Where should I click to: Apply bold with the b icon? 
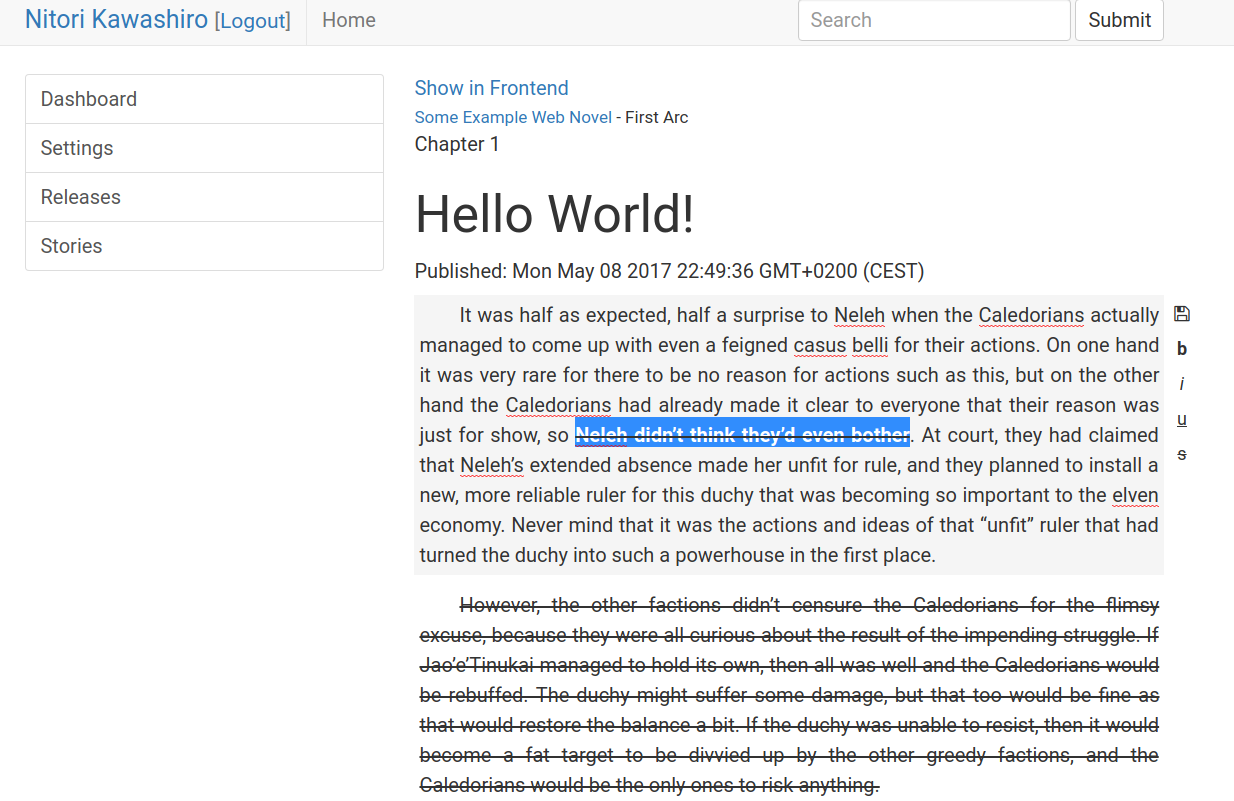point(1181,349)
